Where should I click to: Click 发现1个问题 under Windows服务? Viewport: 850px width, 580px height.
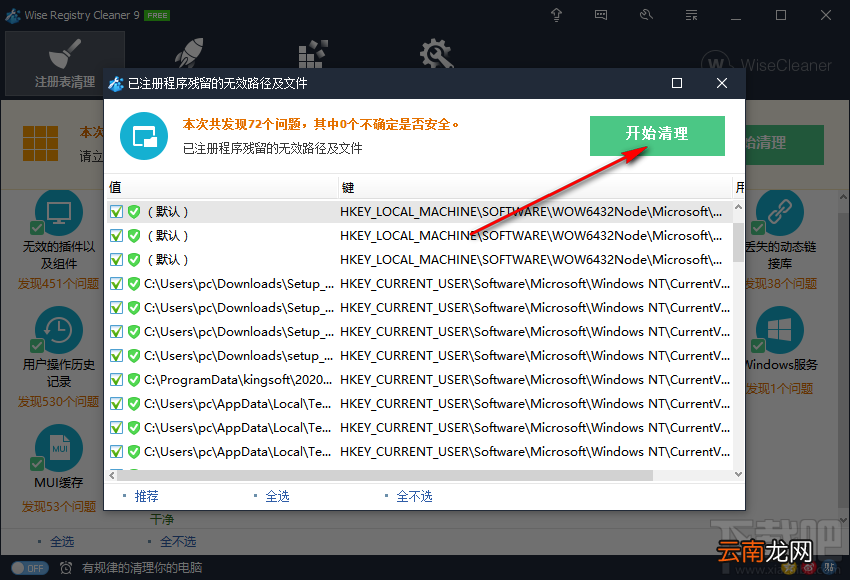click(x=780, y=389)
